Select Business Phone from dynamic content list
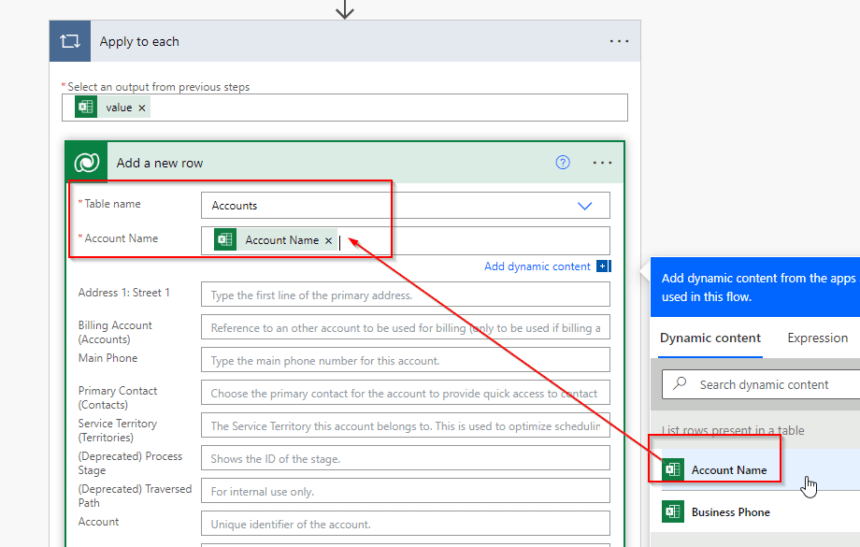860x547 pixels. pos(761,512)
